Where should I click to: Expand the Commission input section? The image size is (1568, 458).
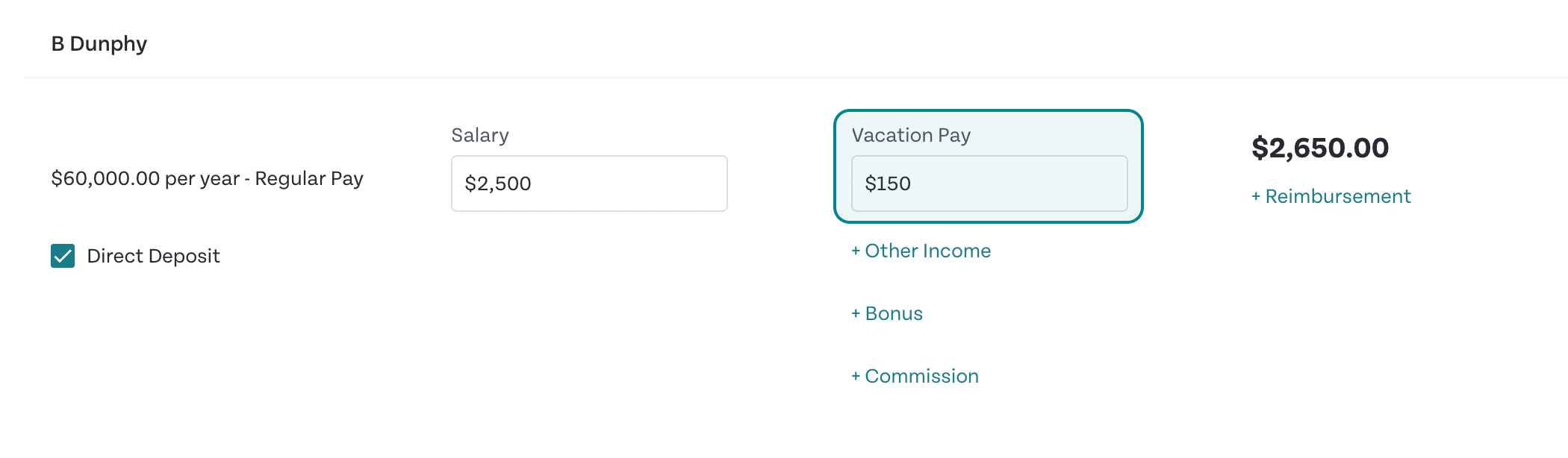(x=914, y=376)
